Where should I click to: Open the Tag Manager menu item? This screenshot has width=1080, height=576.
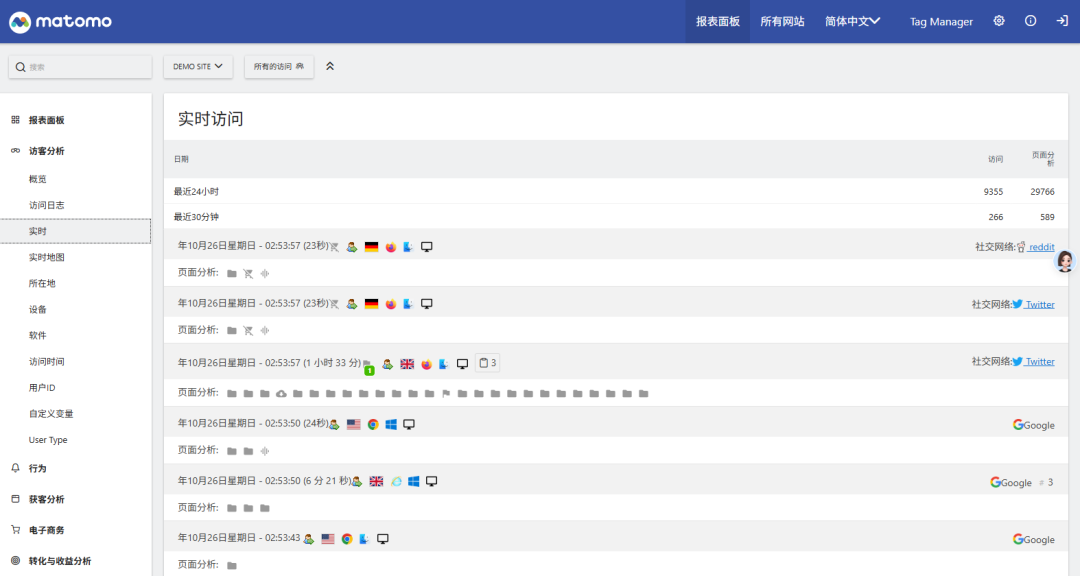point(939,21)
